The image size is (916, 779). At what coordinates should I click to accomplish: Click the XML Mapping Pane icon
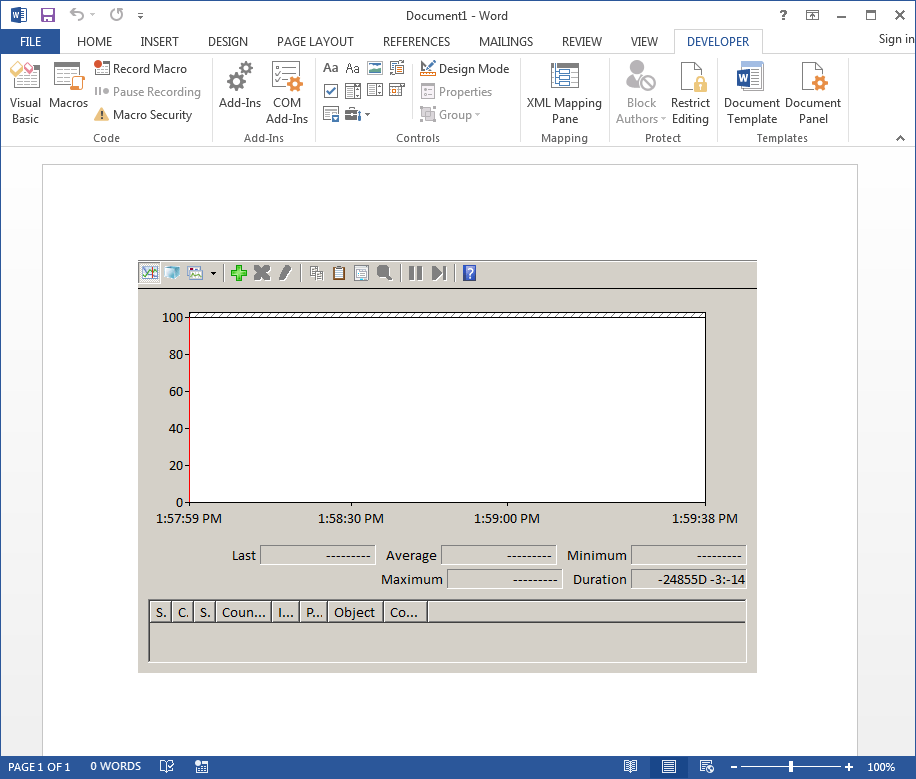[564, 92]
